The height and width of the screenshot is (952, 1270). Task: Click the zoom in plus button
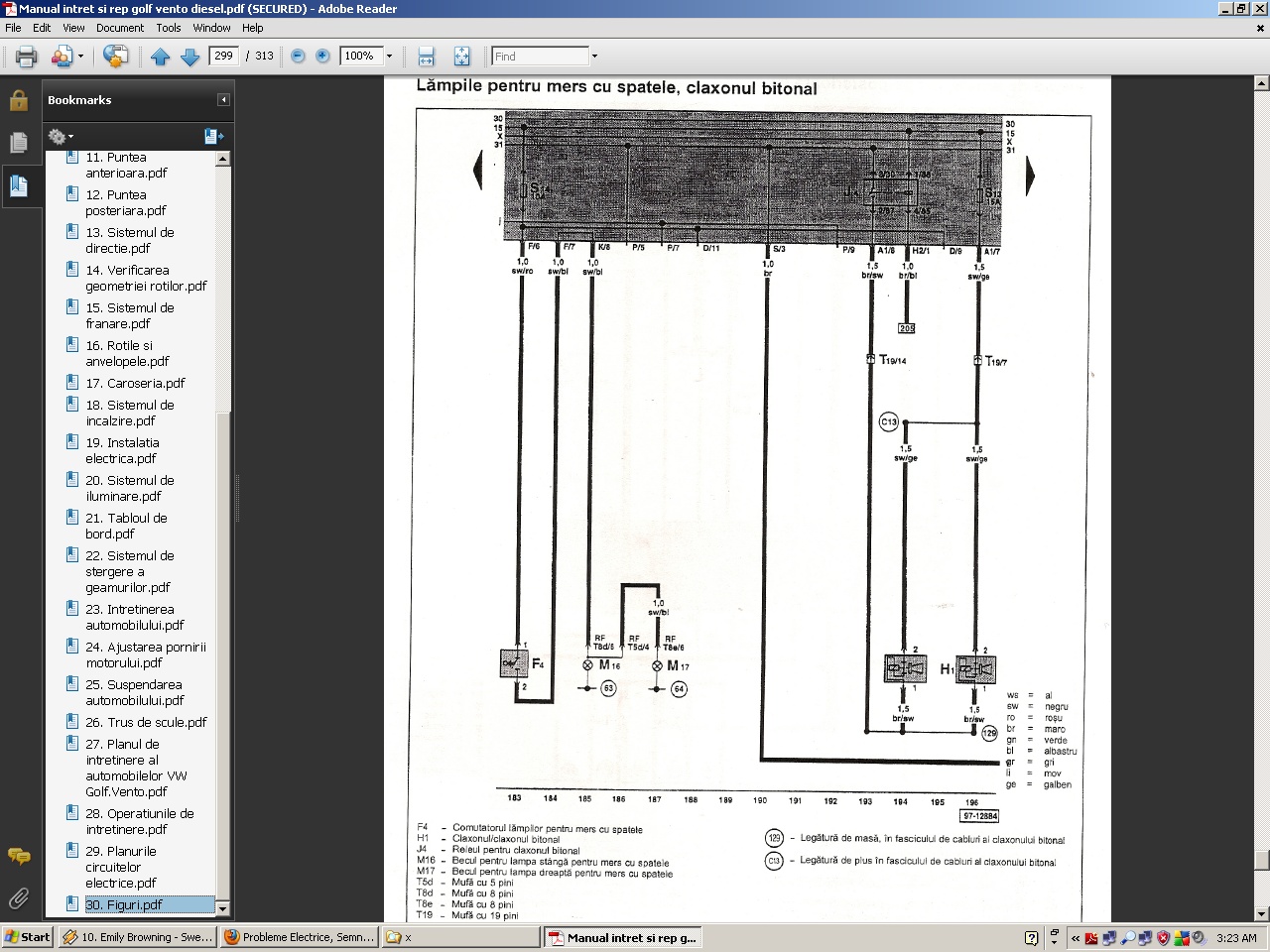point(322,57)
